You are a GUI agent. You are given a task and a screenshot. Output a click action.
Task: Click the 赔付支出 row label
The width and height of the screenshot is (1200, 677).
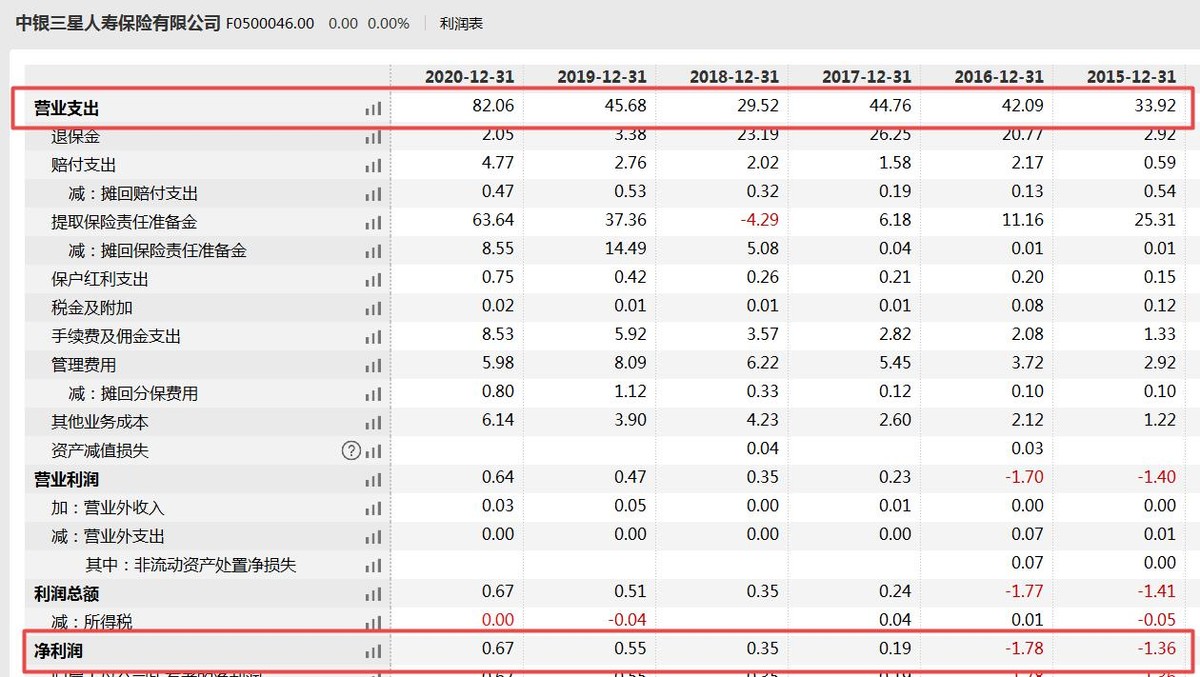pyautogui.click(x=84, y=165)
